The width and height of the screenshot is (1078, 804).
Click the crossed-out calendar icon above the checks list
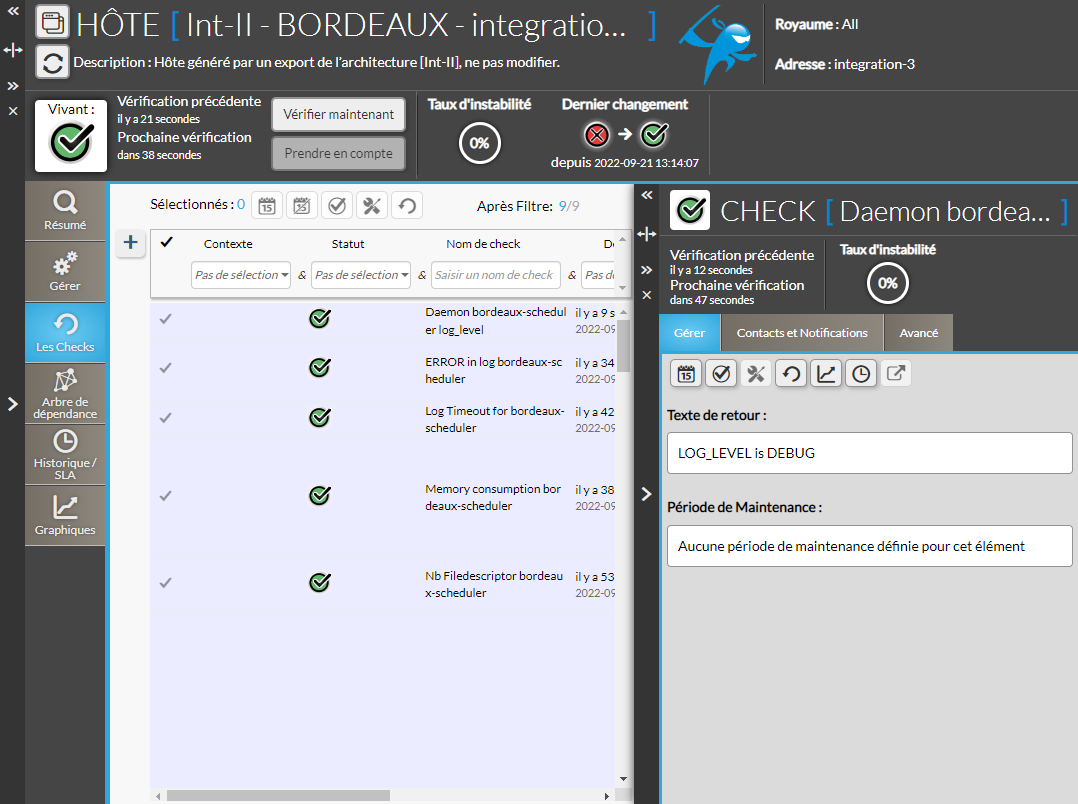302,206
